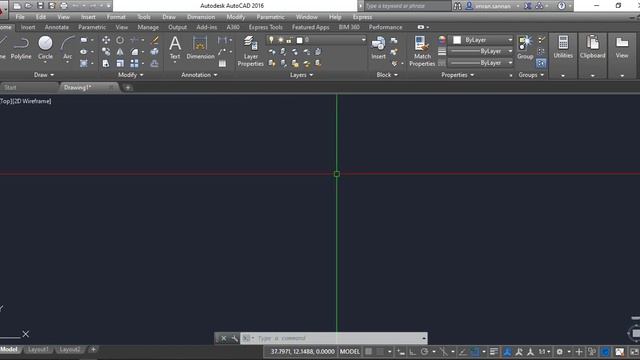Click the Explode tool icon
The height and width of the screenshot is (360, 640).
(x=155, y=51)
